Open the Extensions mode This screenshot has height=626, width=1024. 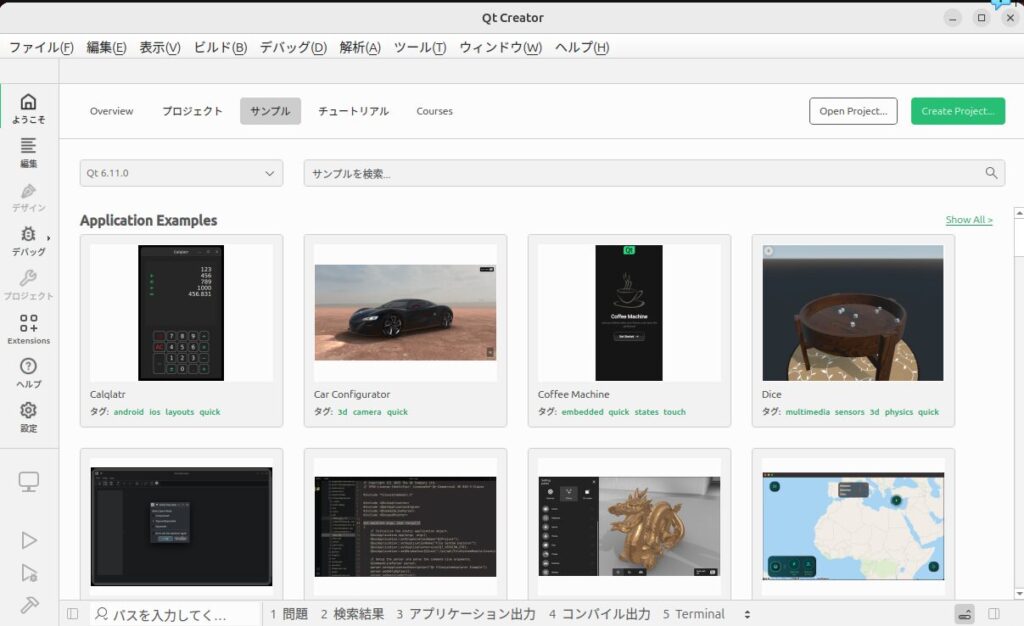[28, 329]
